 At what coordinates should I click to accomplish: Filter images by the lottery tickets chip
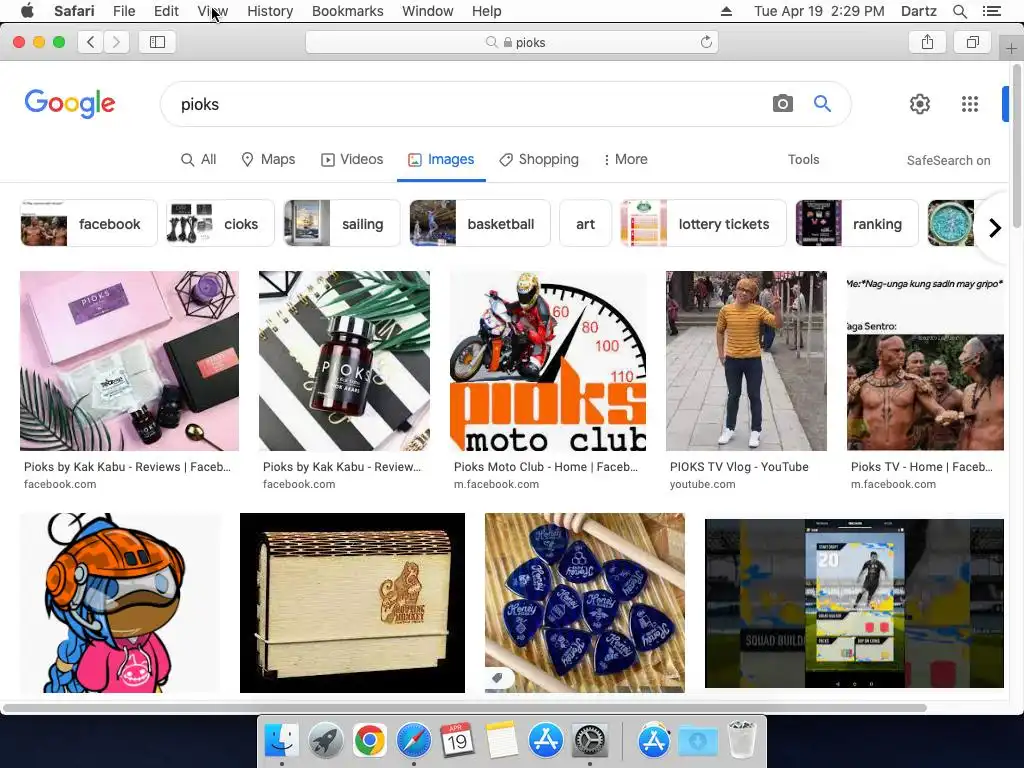pos(703,223)
